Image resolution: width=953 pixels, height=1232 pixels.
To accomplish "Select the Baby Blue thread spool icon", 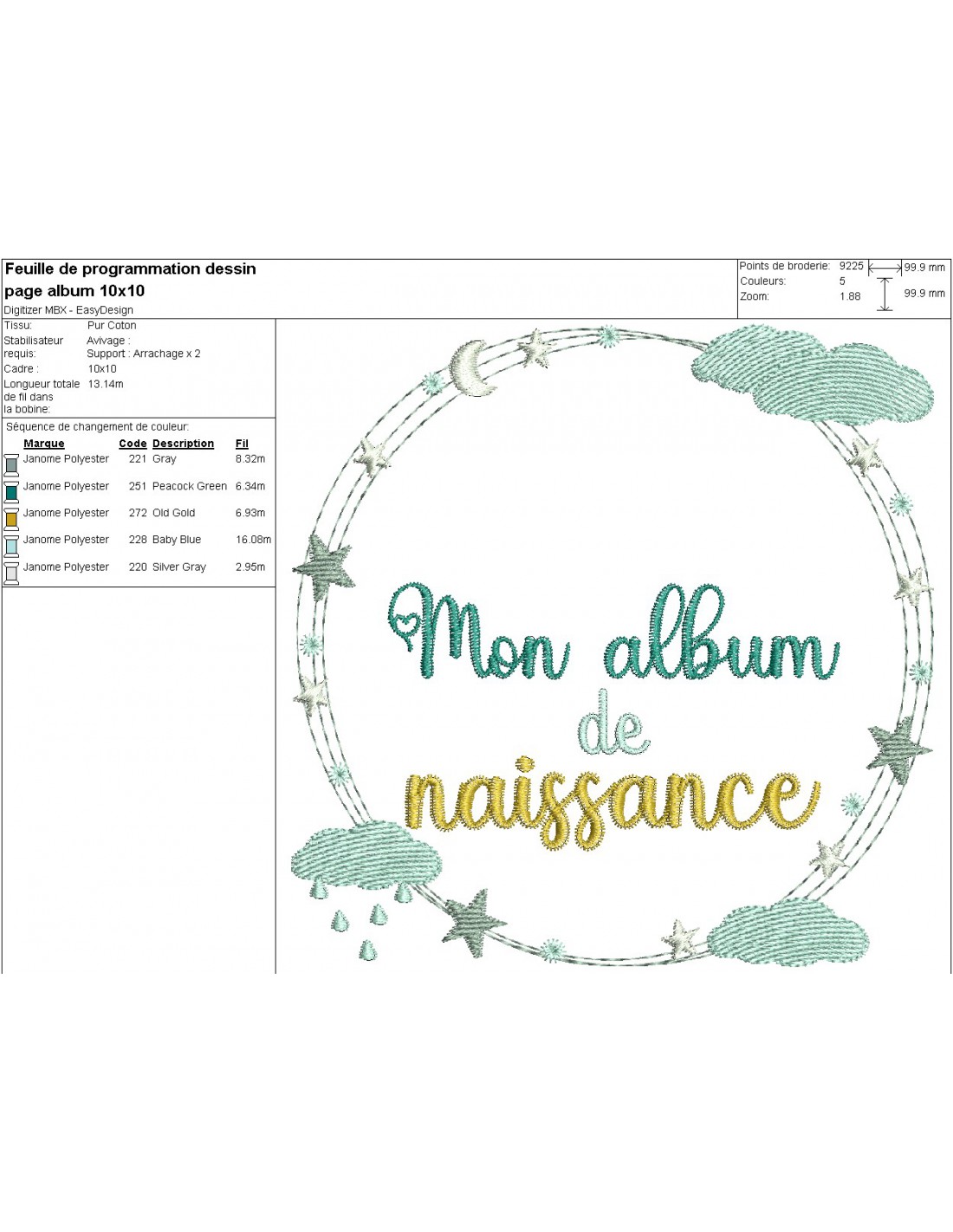I will pos(11,546).
